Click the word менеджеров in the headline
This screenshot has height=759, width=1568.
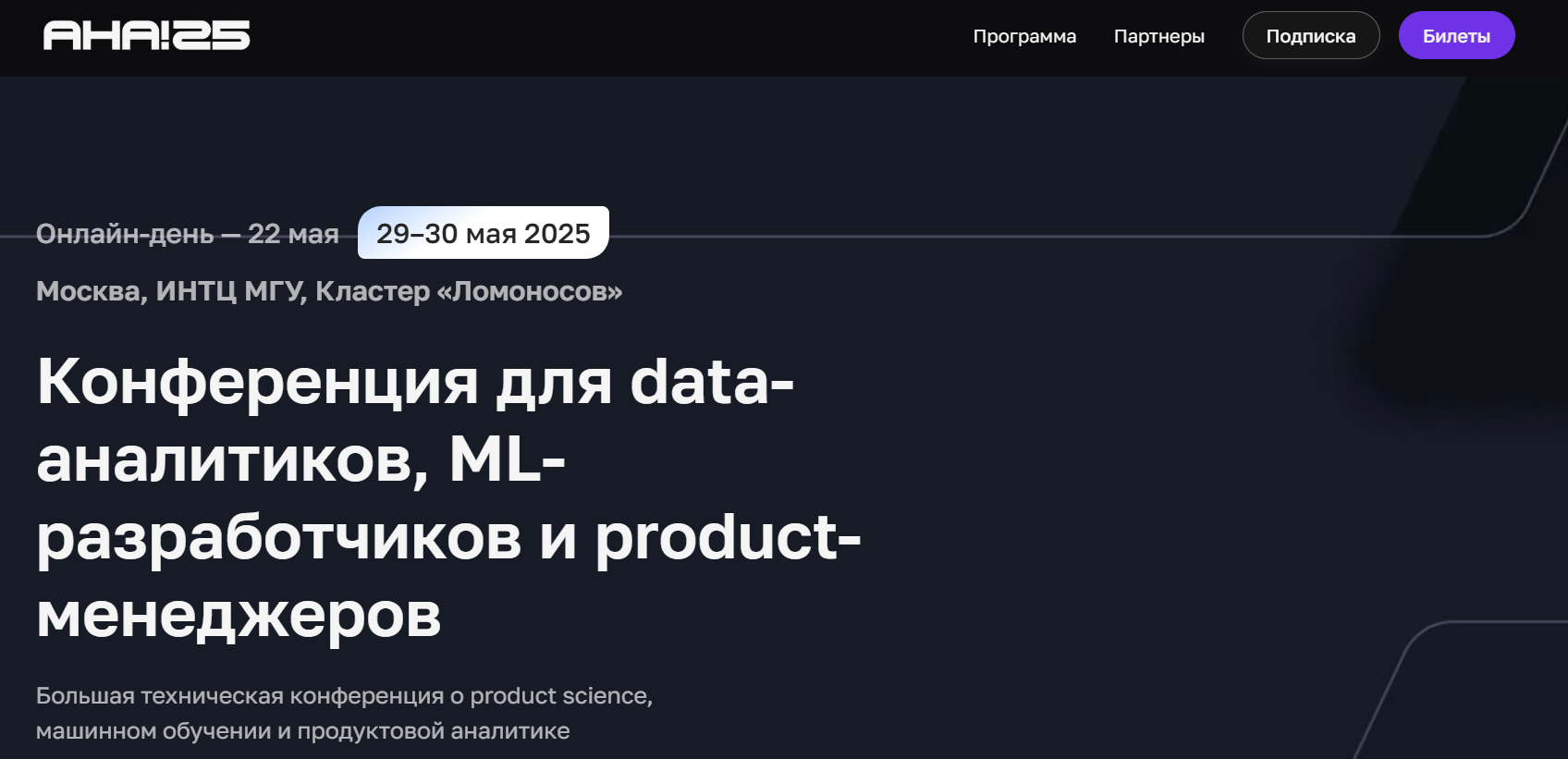tap(239, 615)
